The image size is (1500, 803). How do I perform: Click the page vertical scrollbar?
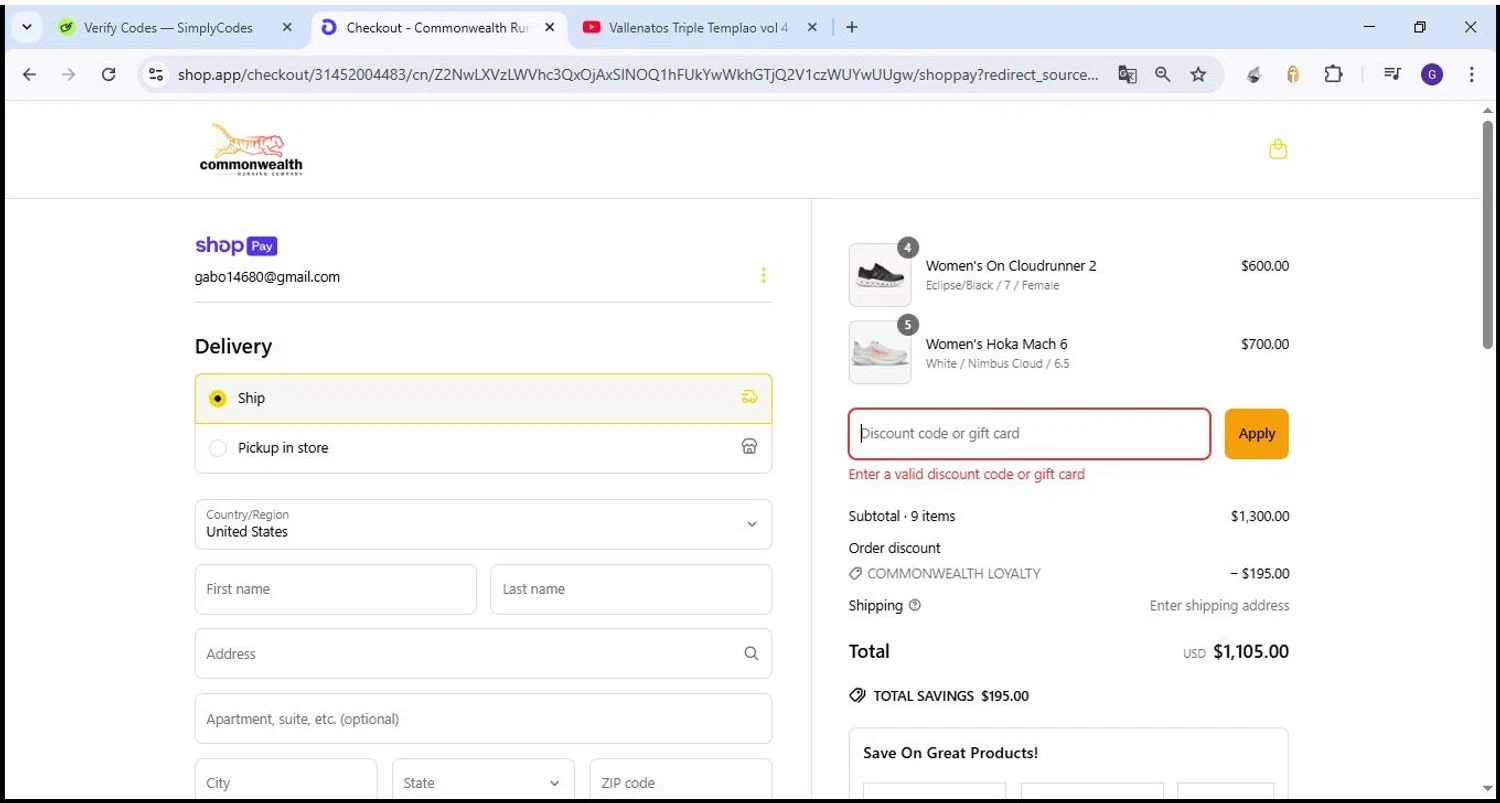(1487, 235)
